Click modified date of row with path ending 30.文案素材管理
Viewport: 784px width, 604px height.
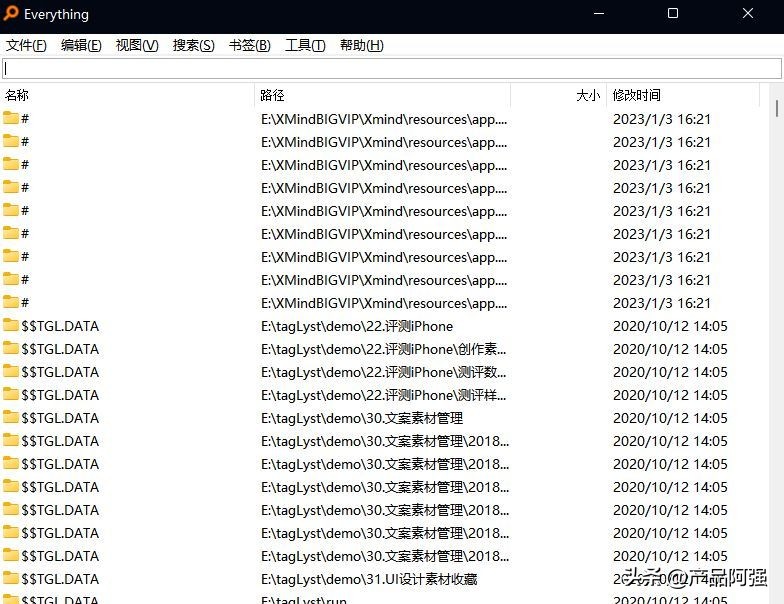[x=670, y=418]
